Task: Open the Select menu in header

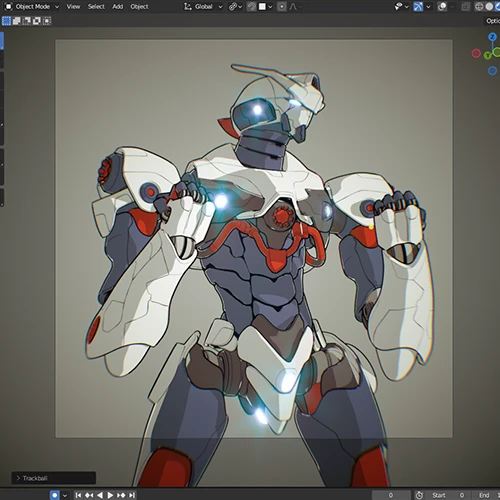Action: [x=96, y=6]
